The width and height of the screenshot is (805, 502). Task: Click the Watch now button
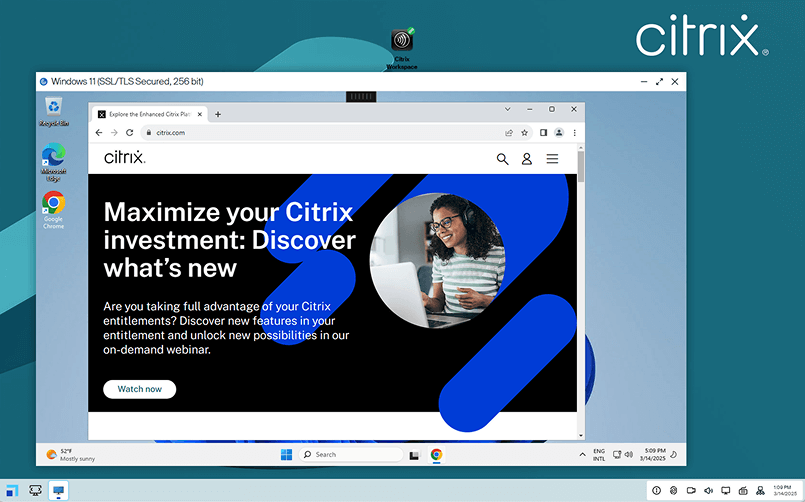[139, 389]
